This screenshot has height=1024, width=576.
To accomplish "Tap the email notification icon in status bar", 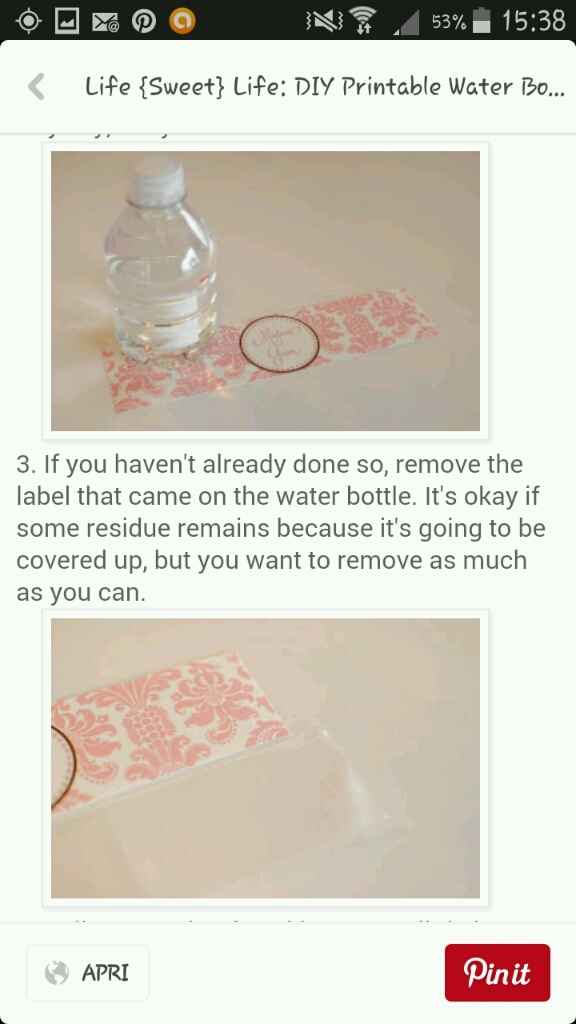I will [105, 22].
